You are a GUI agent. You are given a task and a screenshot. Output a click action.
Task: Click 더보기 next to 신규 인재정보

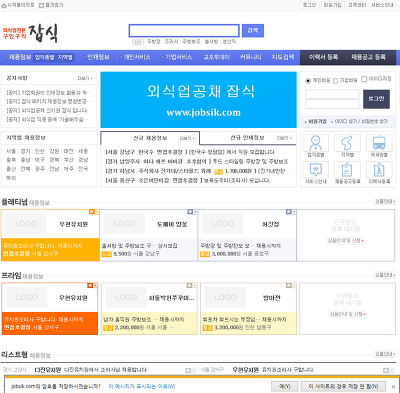click(284, 138)
